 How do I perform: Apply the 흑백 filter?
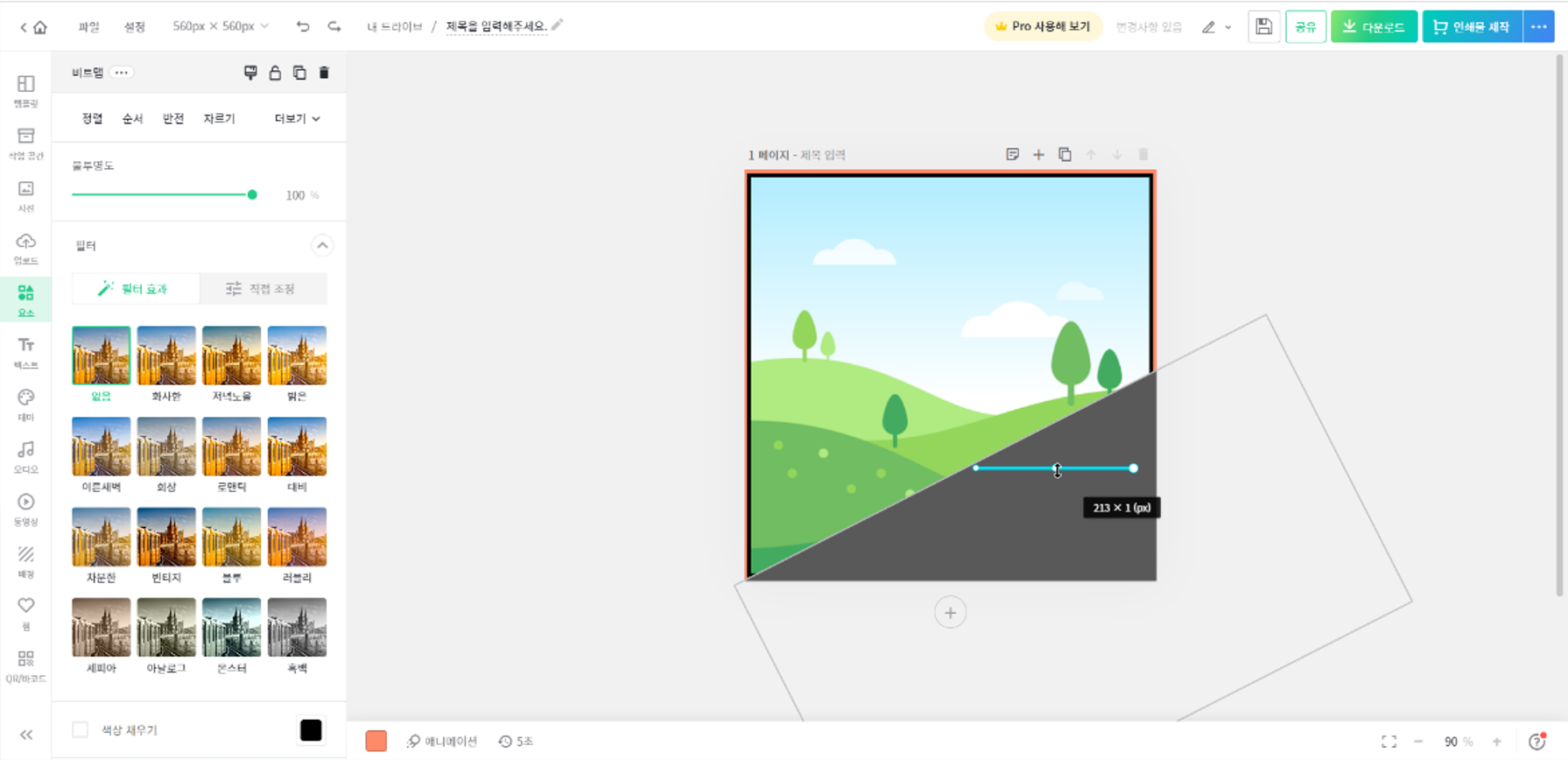click(x=297, y=628)
